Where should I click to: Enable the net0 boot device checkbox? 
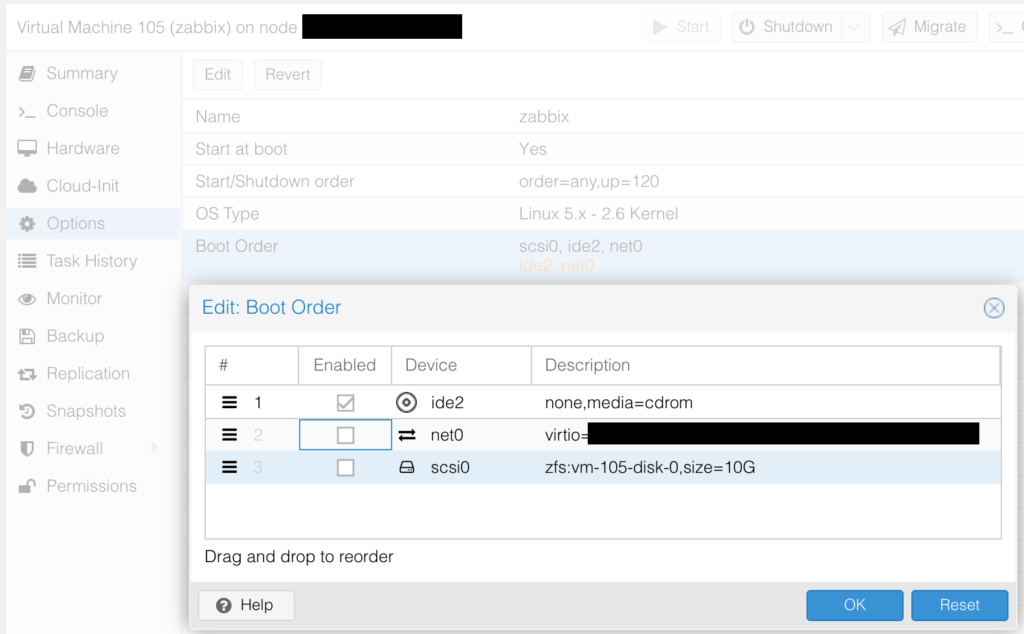pyautogui.click(x=345, y=435)
